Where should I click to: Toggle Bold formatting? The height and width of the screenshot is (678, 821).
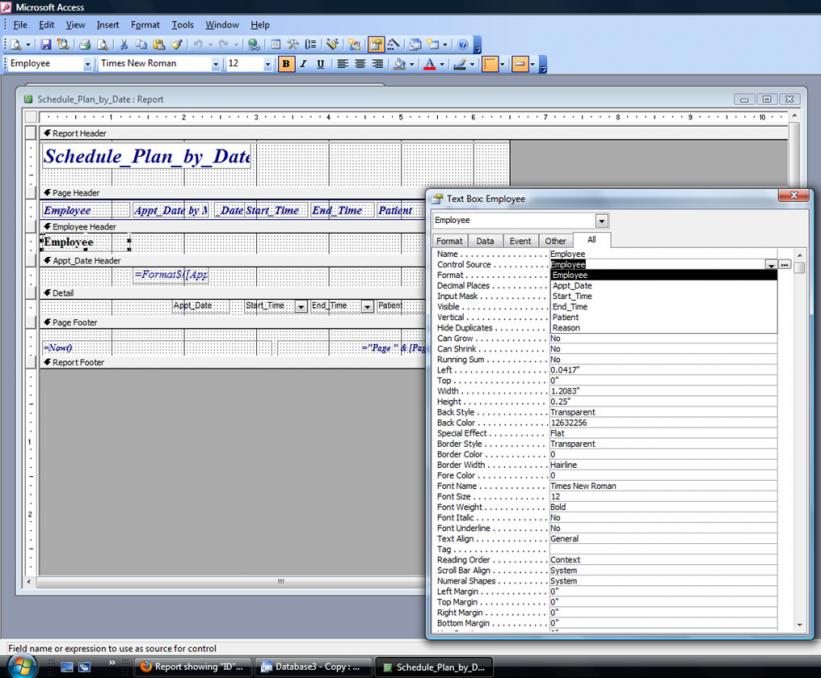[286, 64]
